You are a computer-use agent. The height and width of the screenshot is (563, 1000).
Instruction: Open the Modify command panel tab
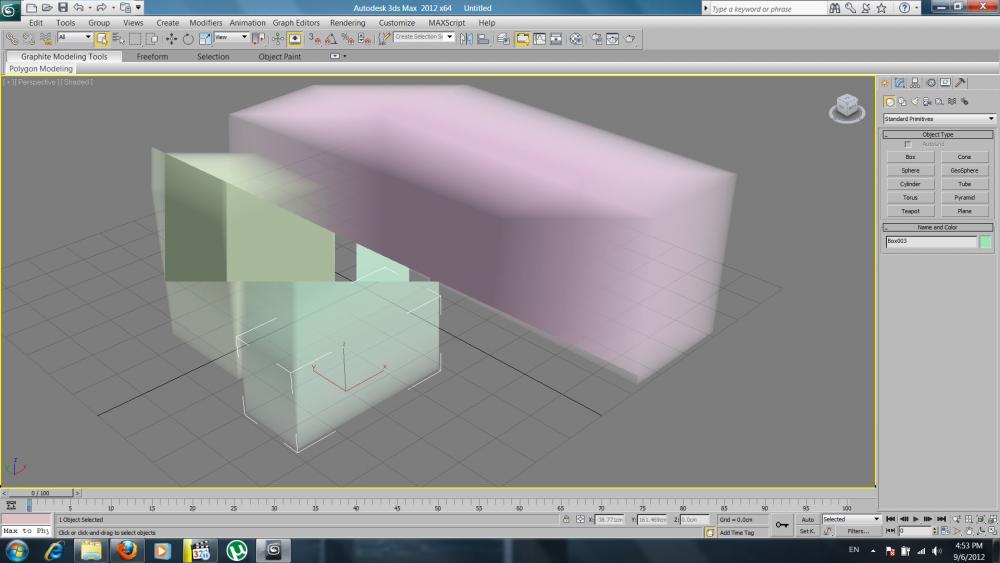coord(900,83)
